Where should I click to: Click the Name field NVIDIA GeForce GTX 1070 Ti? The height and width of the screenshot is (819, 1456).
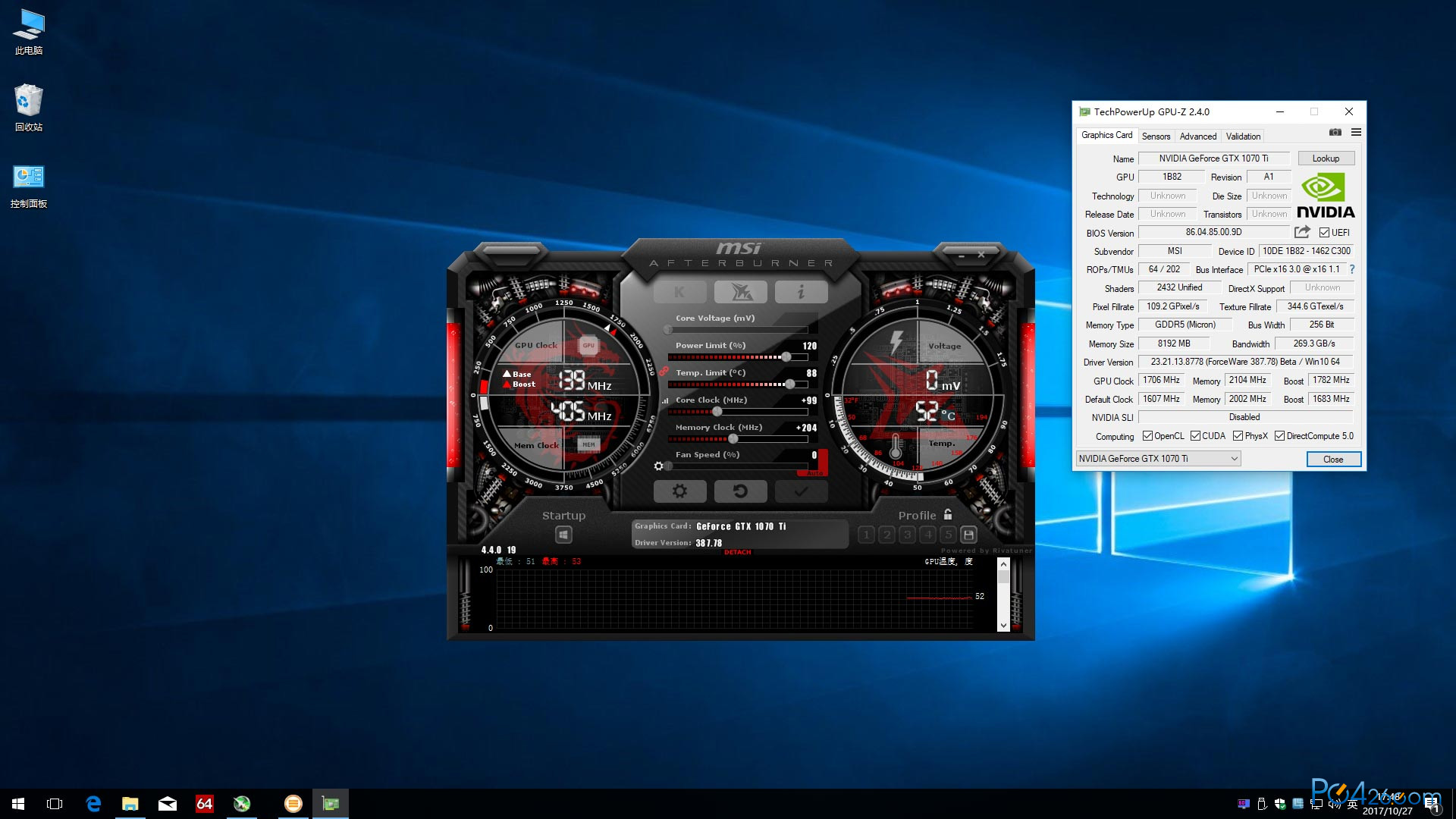click(1213, 158)
